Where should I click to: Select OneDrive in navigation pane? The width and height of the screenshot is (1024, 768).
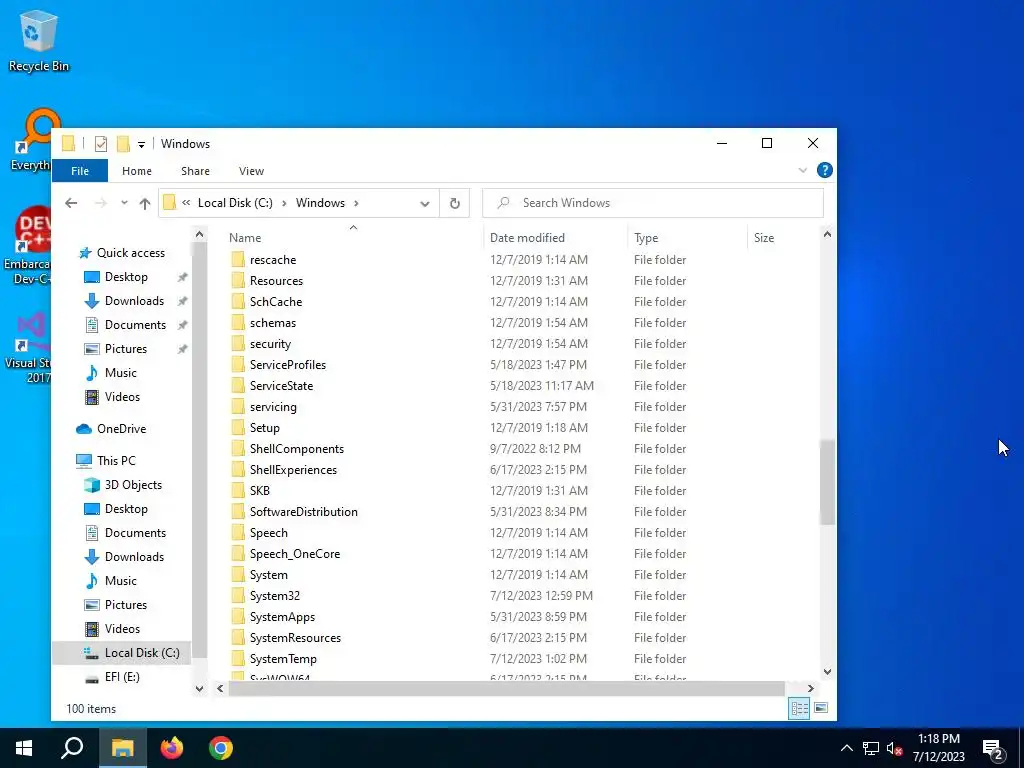[121, 429]
